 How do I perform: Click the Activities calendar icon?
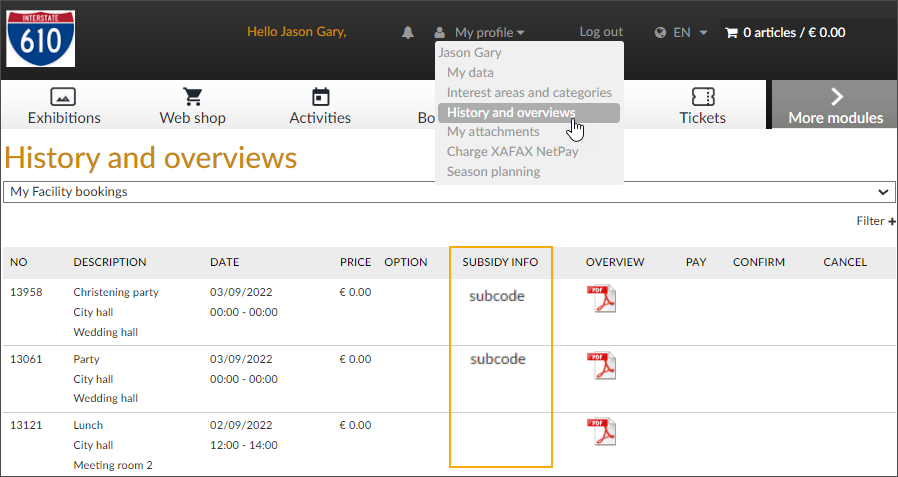tap(320, 96)
